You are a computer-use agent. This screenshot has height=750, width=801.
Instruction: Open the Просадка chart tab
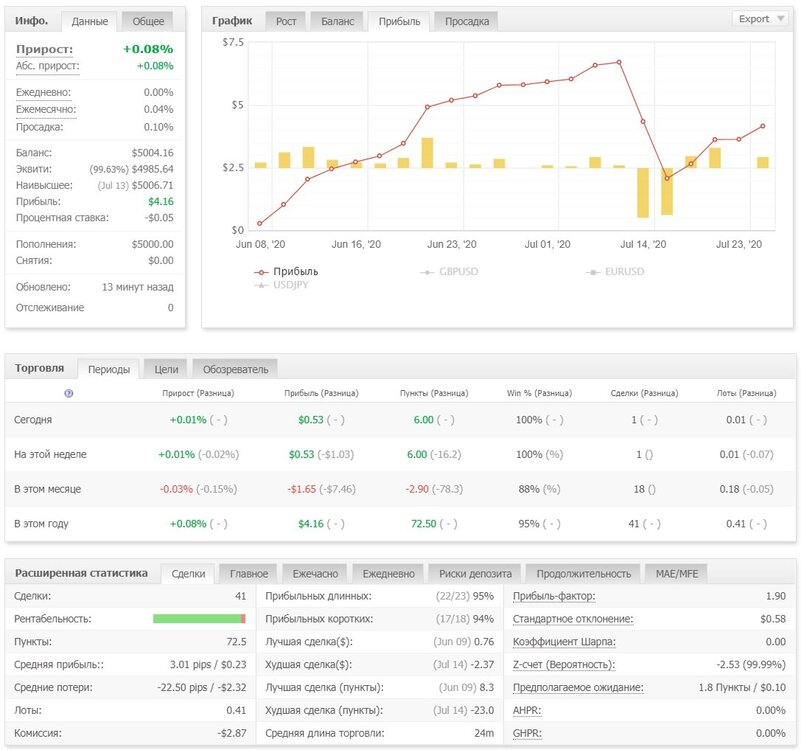click(x=466, y=21)
